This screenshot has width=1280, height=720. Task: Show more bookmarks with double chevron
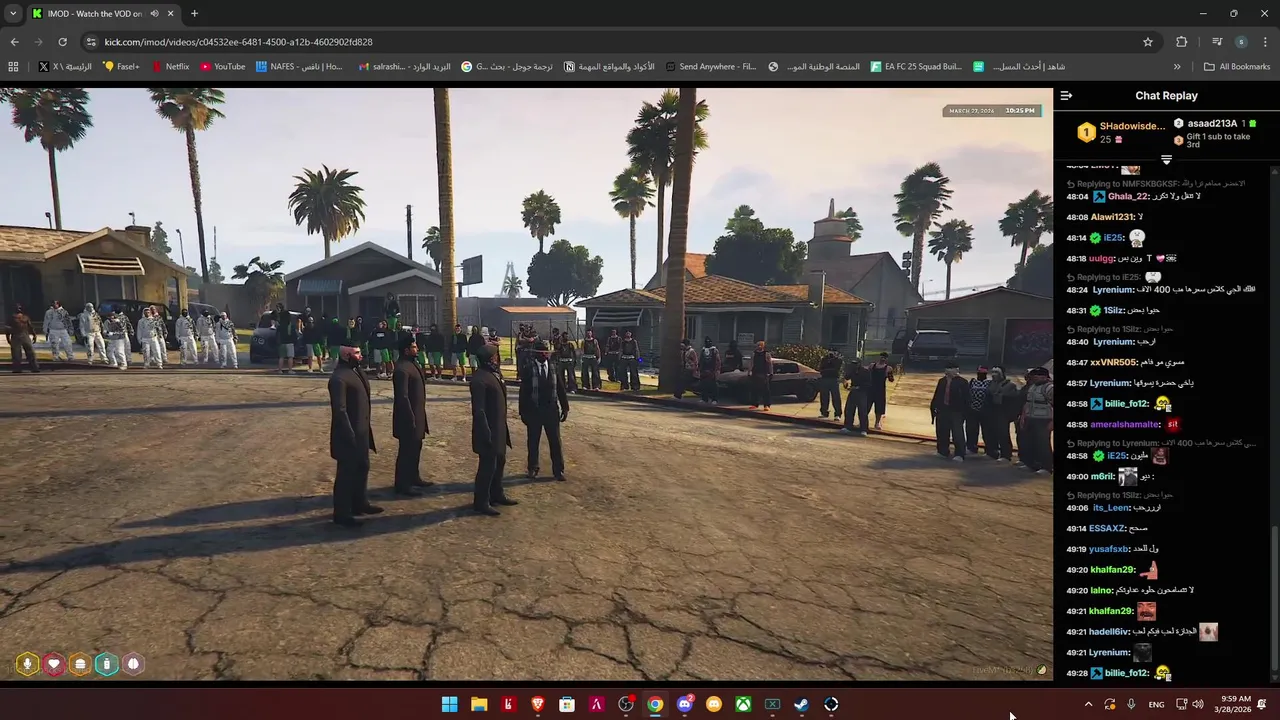(1177, 67)
